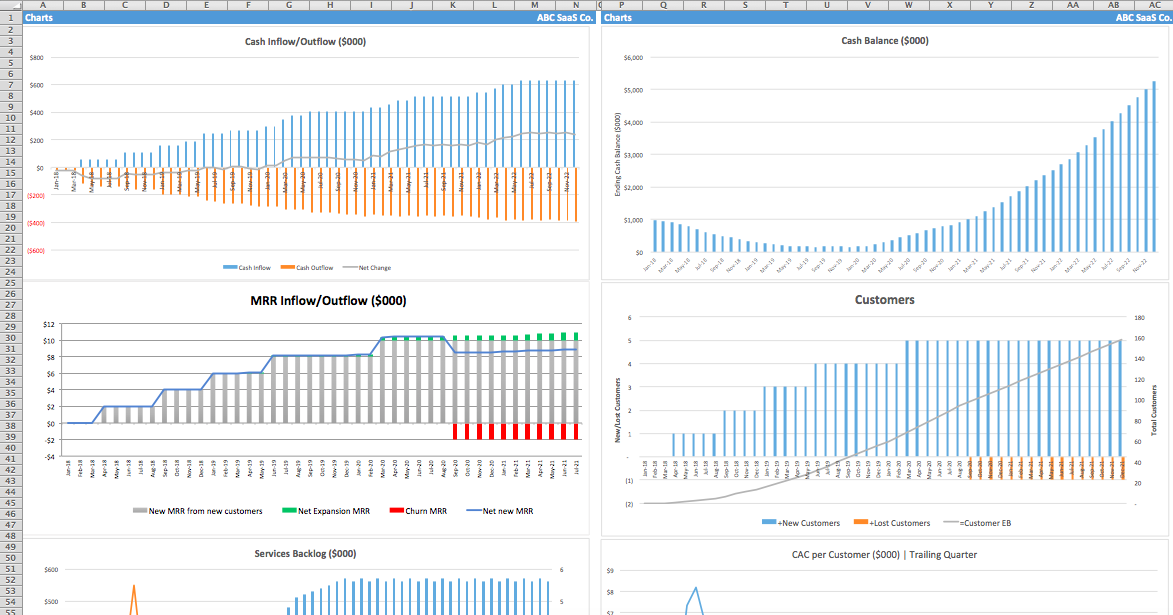Select the Cash Inflow/Outflow ($000) chart title
Image resolution: width=1173 pixels, height=615 pixels.
305,42
